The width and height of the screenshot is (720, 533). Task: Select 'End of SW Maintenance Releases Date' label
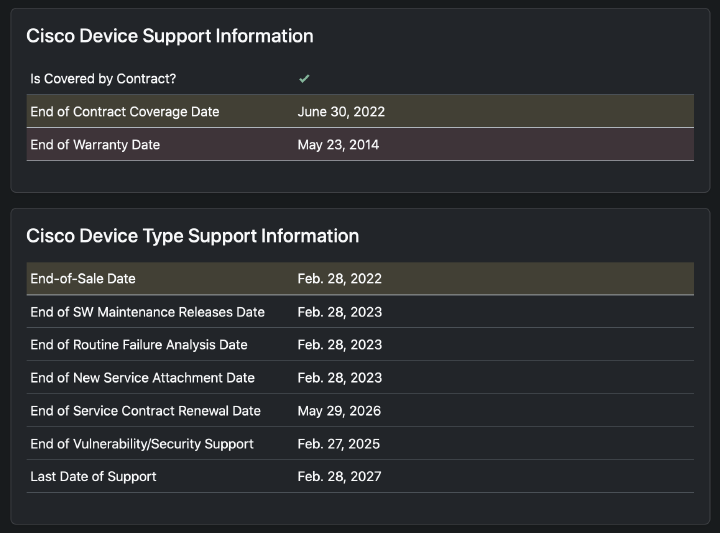(147, 312)
